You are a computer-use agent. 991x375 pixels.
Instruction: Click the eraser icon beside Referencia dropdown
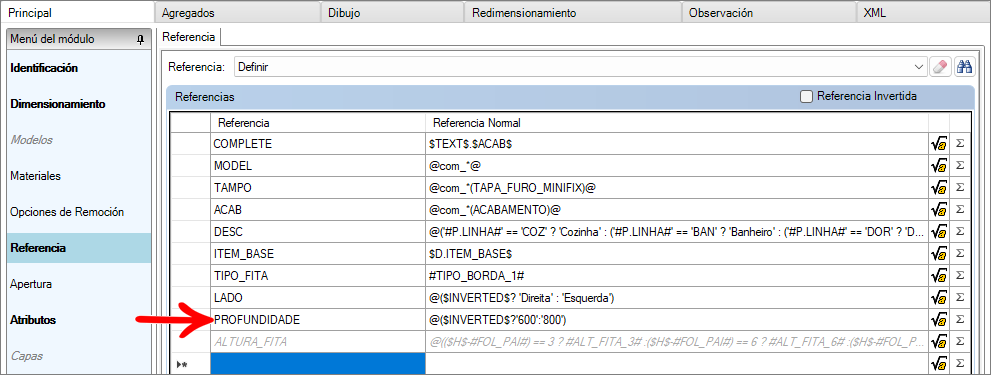pos(940,66)
